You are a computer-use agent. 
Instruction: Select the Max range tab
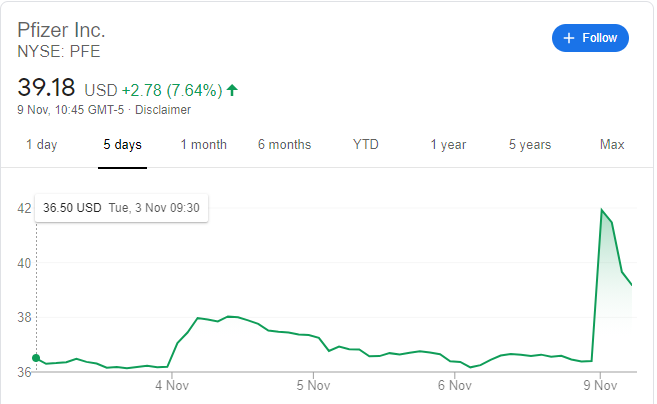pos(612,145)
